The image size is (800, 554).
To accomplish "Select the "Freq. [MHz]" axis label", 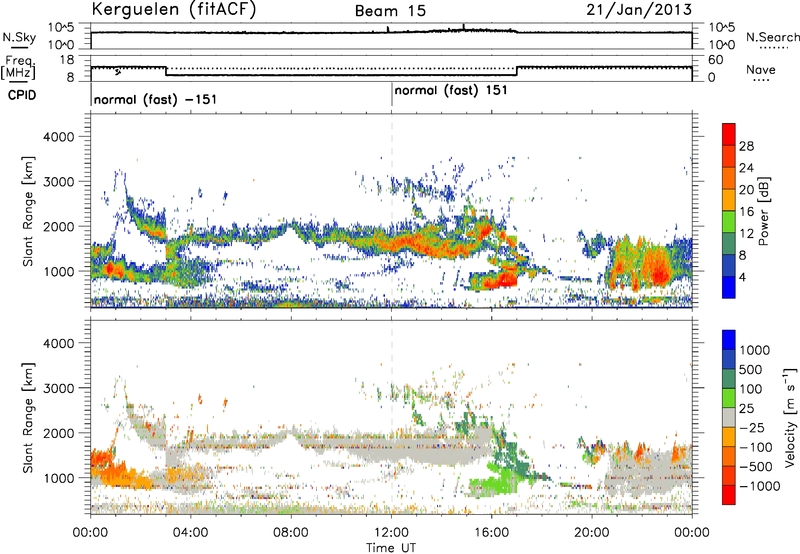I will [18, 68].
